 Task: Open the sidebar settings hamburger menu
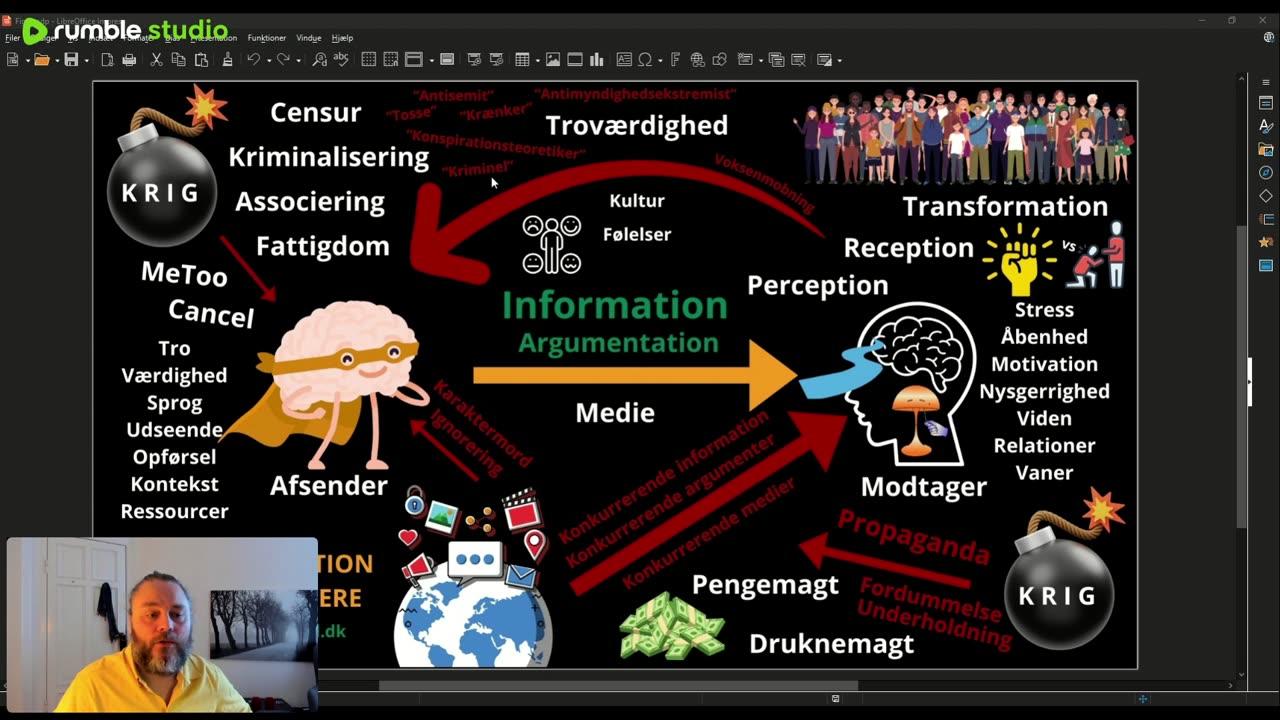pyautogui.click(x=1266, y=82)
